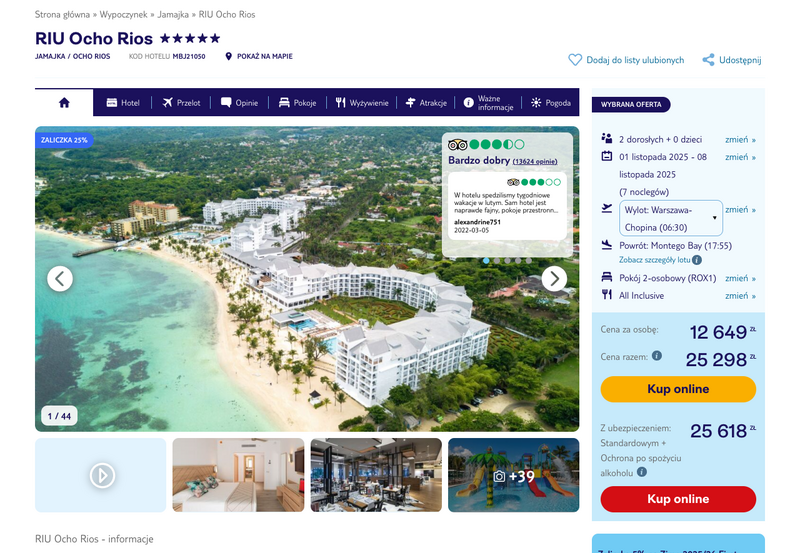Select the first review carousel dot
The width and height of the screenshot is (800, 553).
pyautogui.click(x=486, y=261)
